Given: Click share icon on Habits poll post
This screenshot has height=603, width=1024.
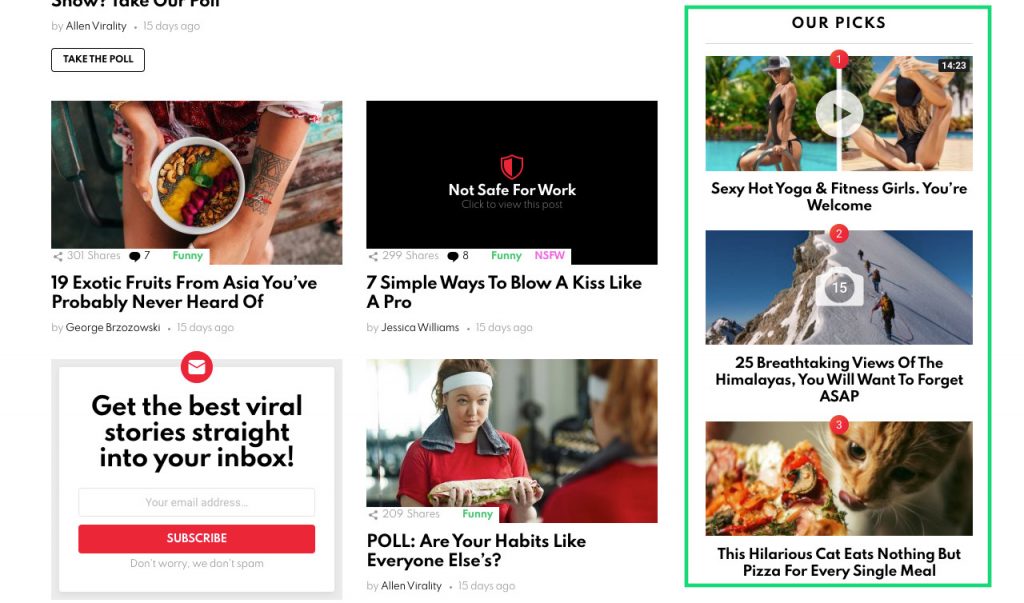Looking at the screenshot, I should coord(373,515).
